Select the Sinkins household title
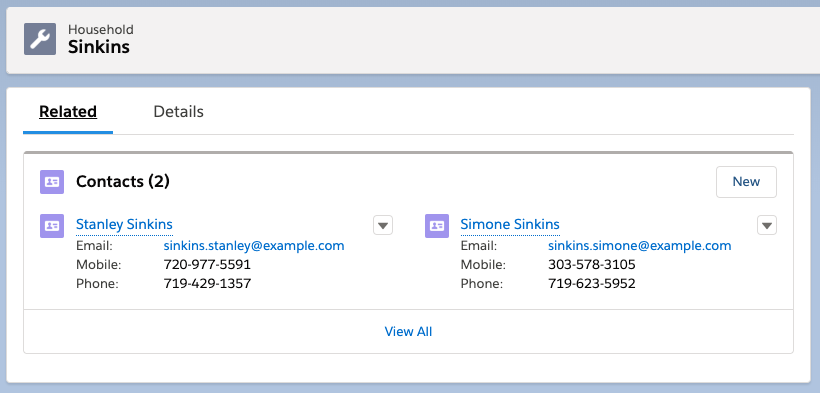The height and width of the screenshot is (393, 820). click(x=99, y=47)
